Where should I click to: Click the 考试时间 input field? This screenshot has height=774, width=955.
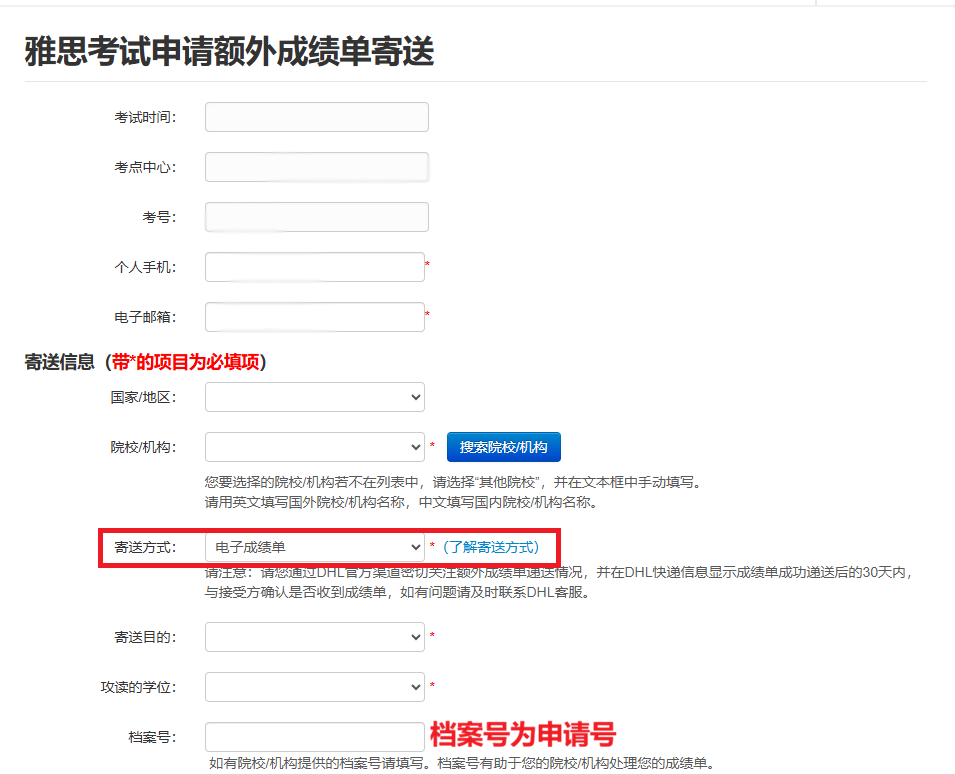click(x=316, y=117)
